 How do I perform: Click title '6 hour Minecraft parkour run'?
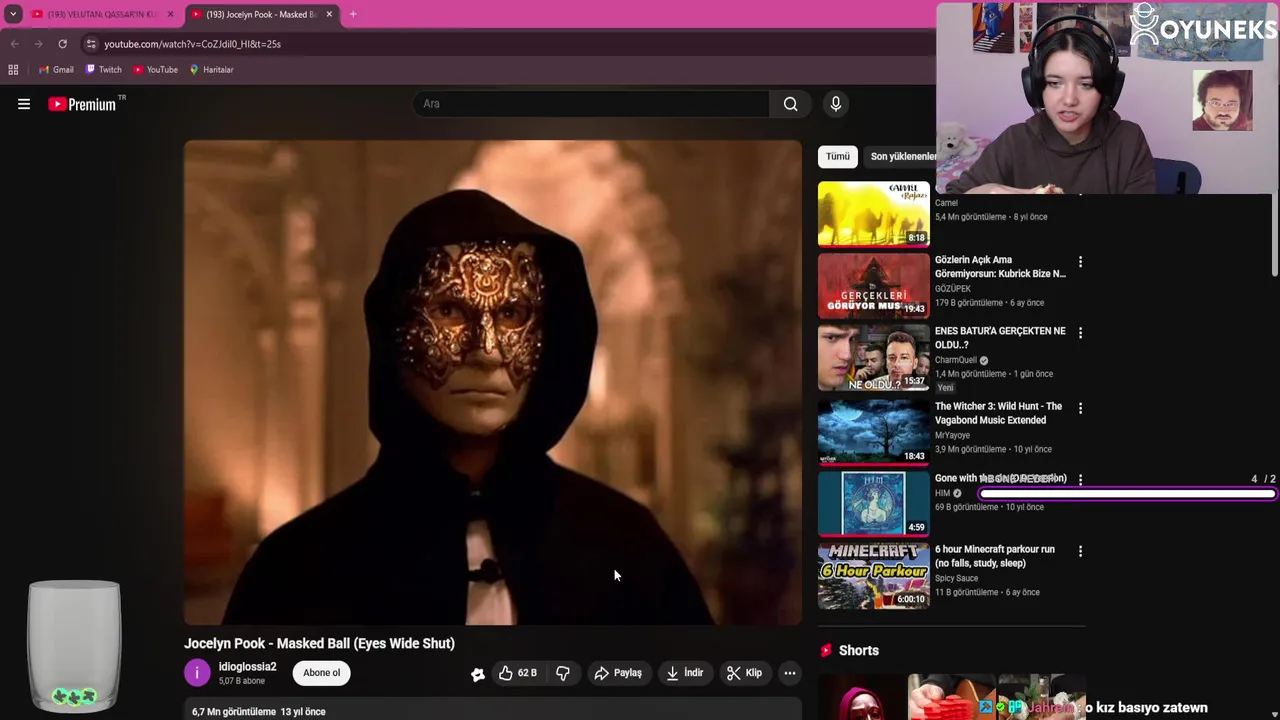click(x=995, y=556)
